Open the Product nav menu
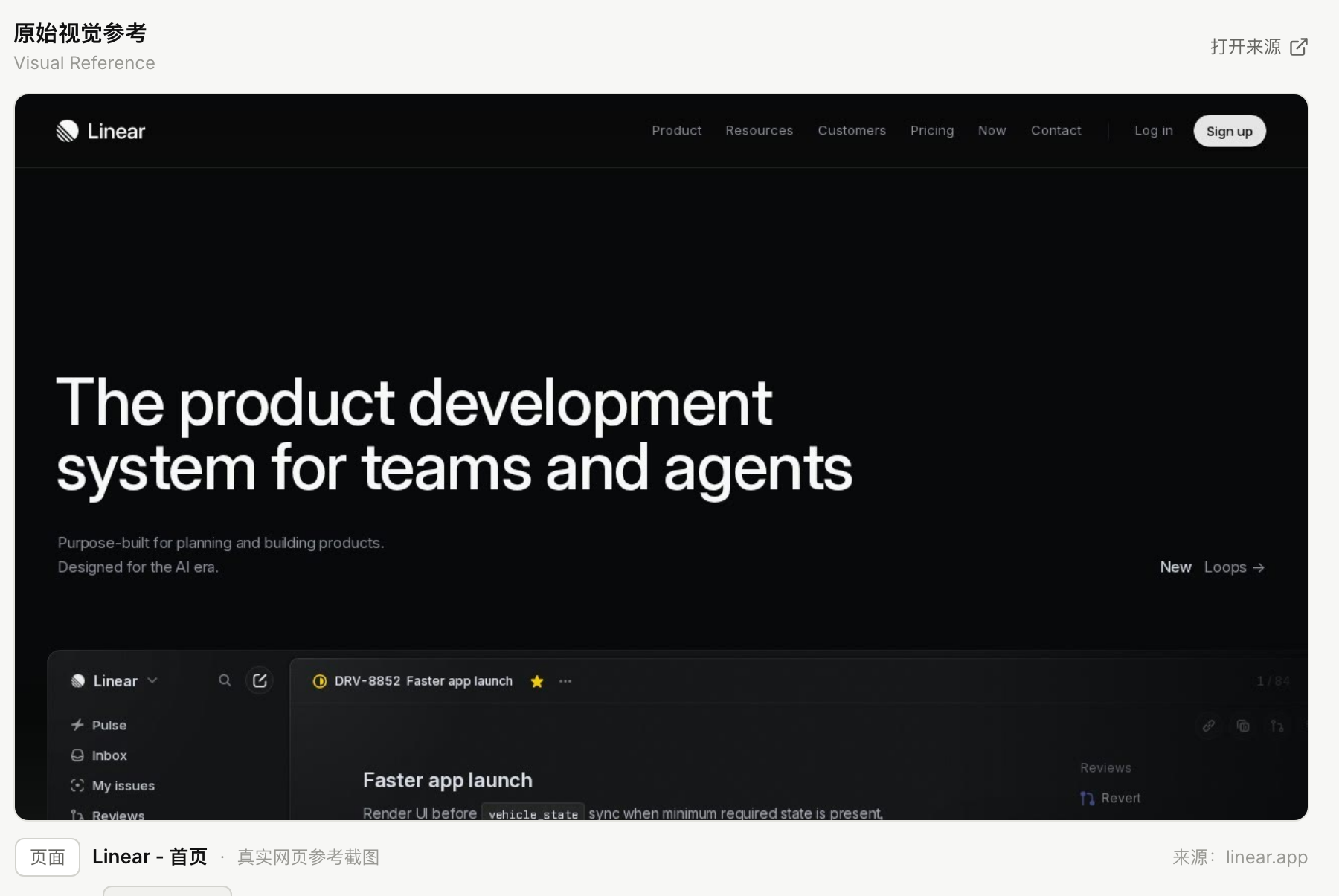 676,131
